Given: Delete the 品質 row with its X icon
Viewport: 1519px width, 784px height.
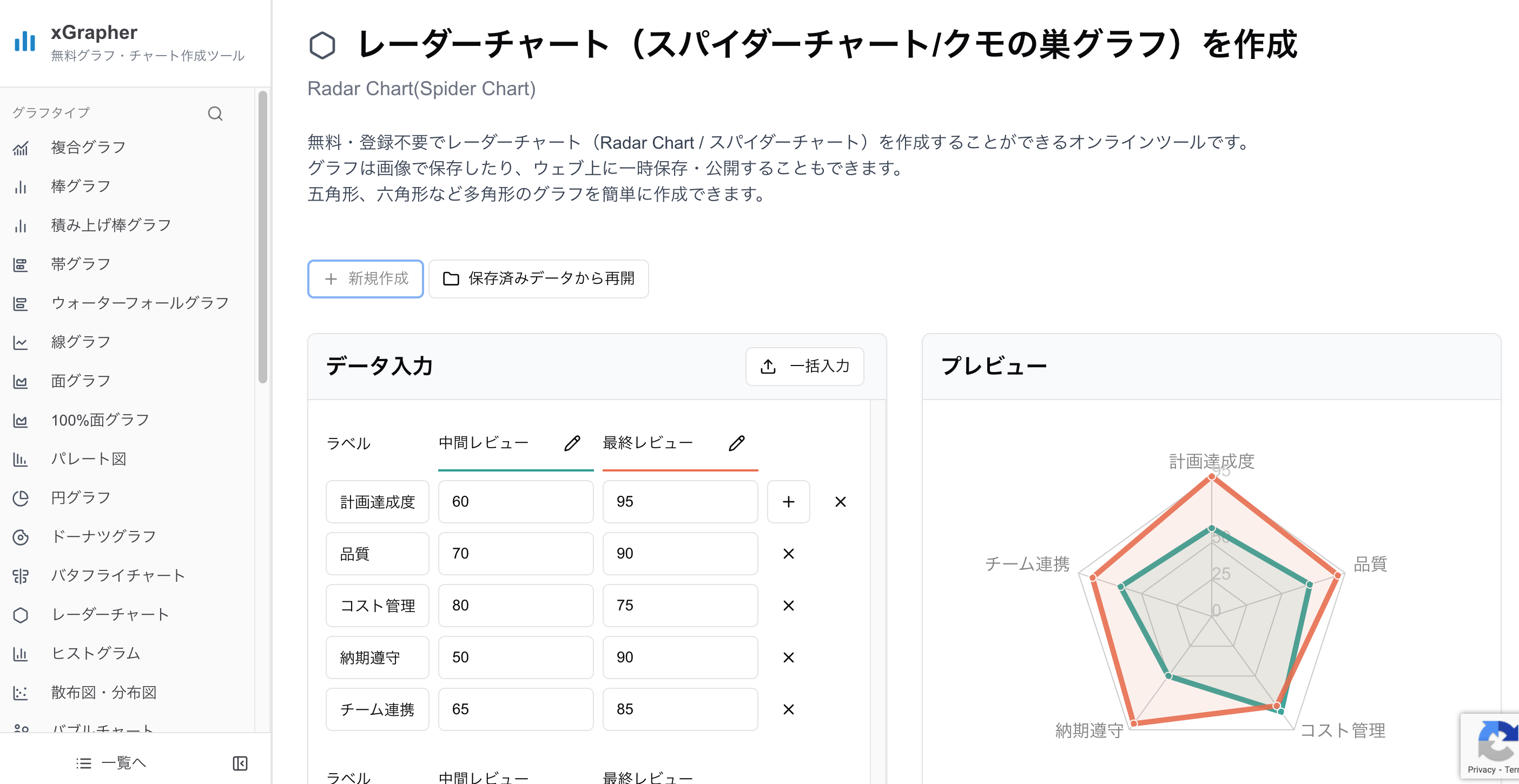Looking at the screenshot, I should pos(788,554).
